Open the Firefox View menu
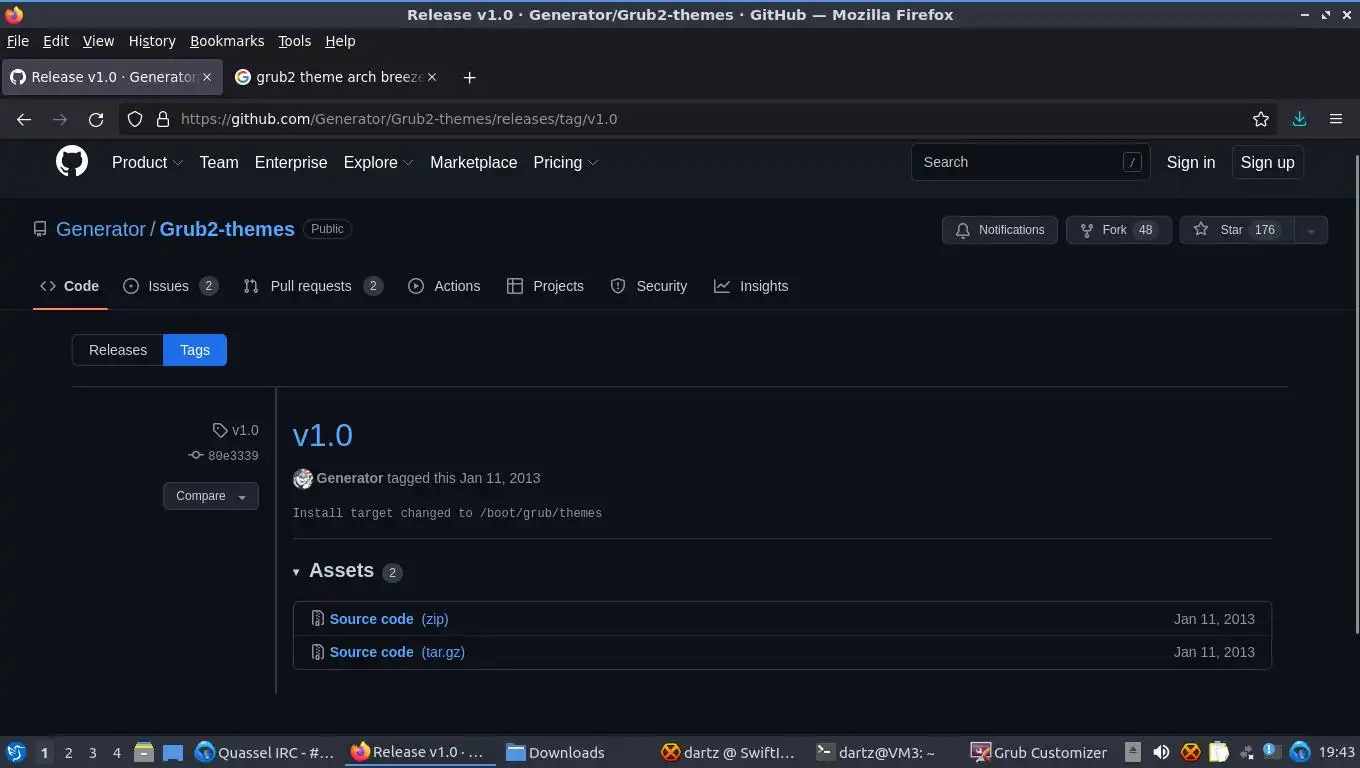The width and height of the screenshot is (1360, 768). (98, 41)
